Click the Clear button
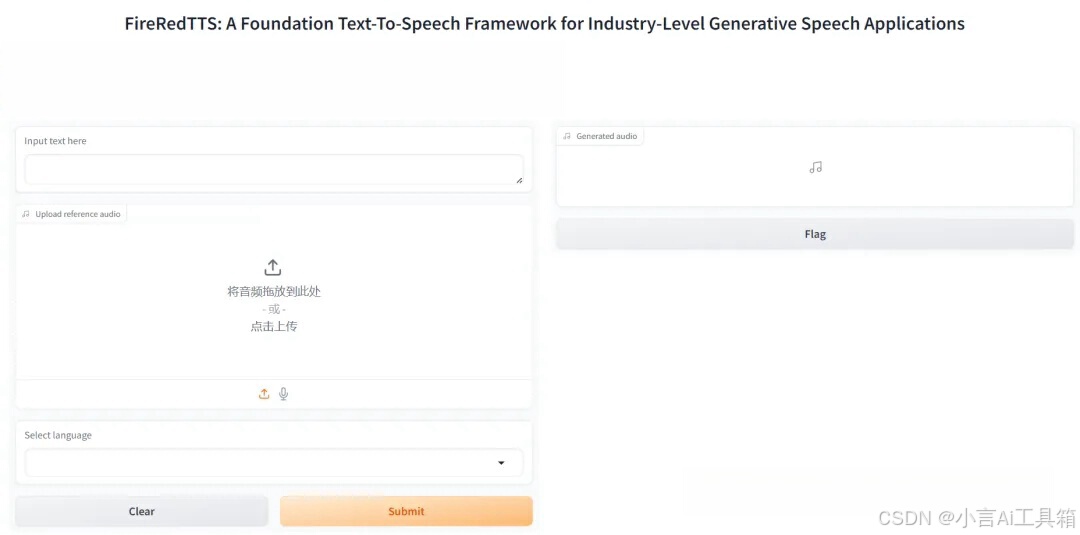The width and height of the screenshot is (1080, 535). (x=142, y=511)
